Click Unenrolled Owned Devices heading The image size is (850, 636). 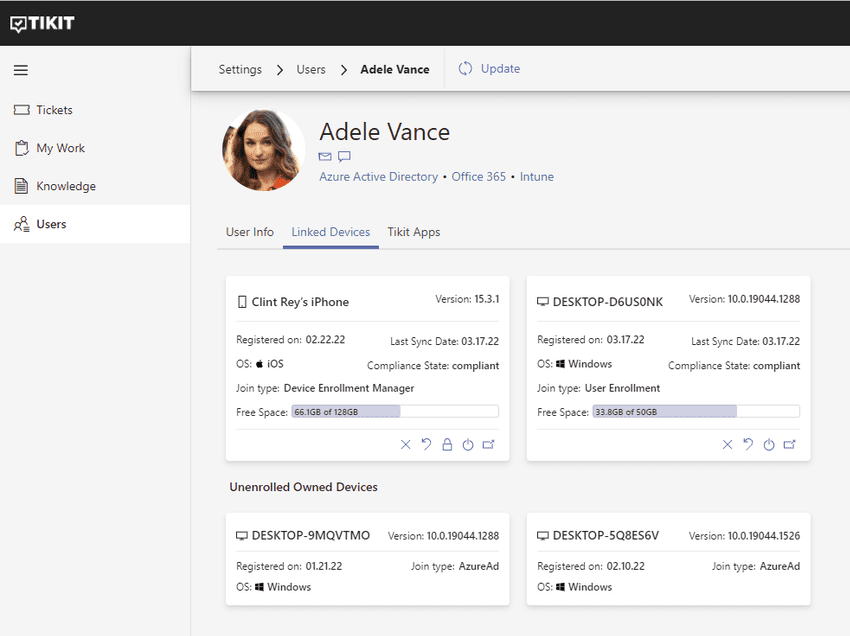click(304, 487)
